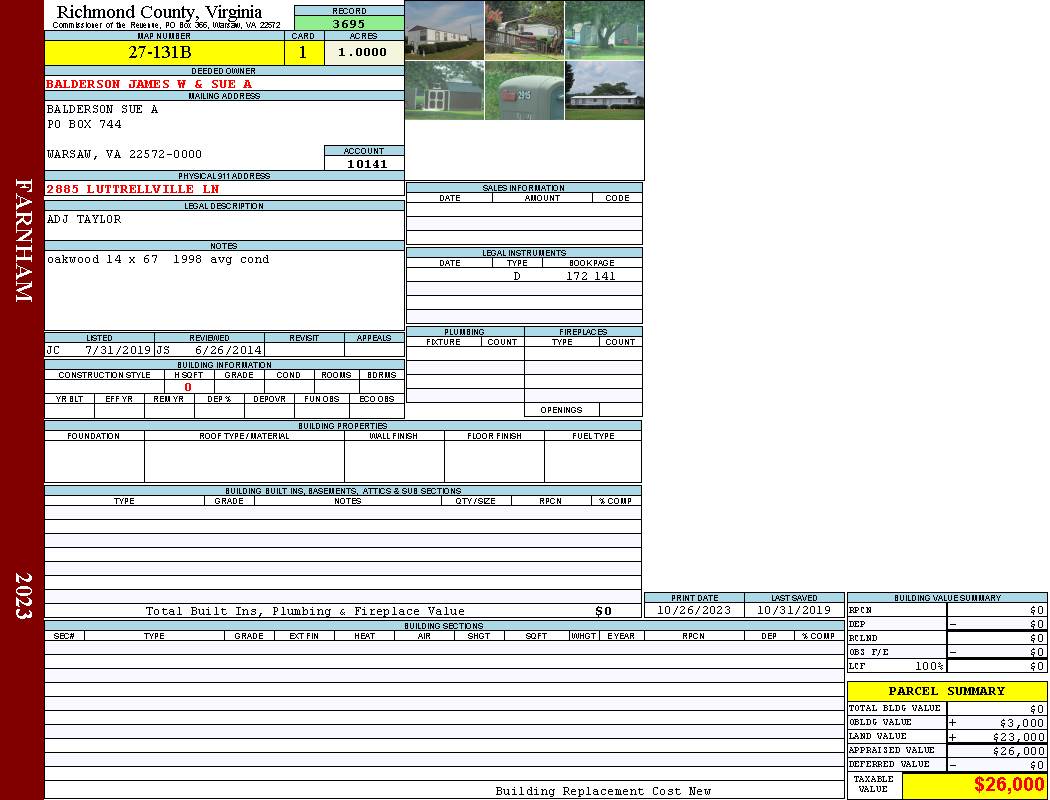This screenshot has width=1050, height=800.
Task: Open the shed with white doors photo
Action: [x=444, y=91]
